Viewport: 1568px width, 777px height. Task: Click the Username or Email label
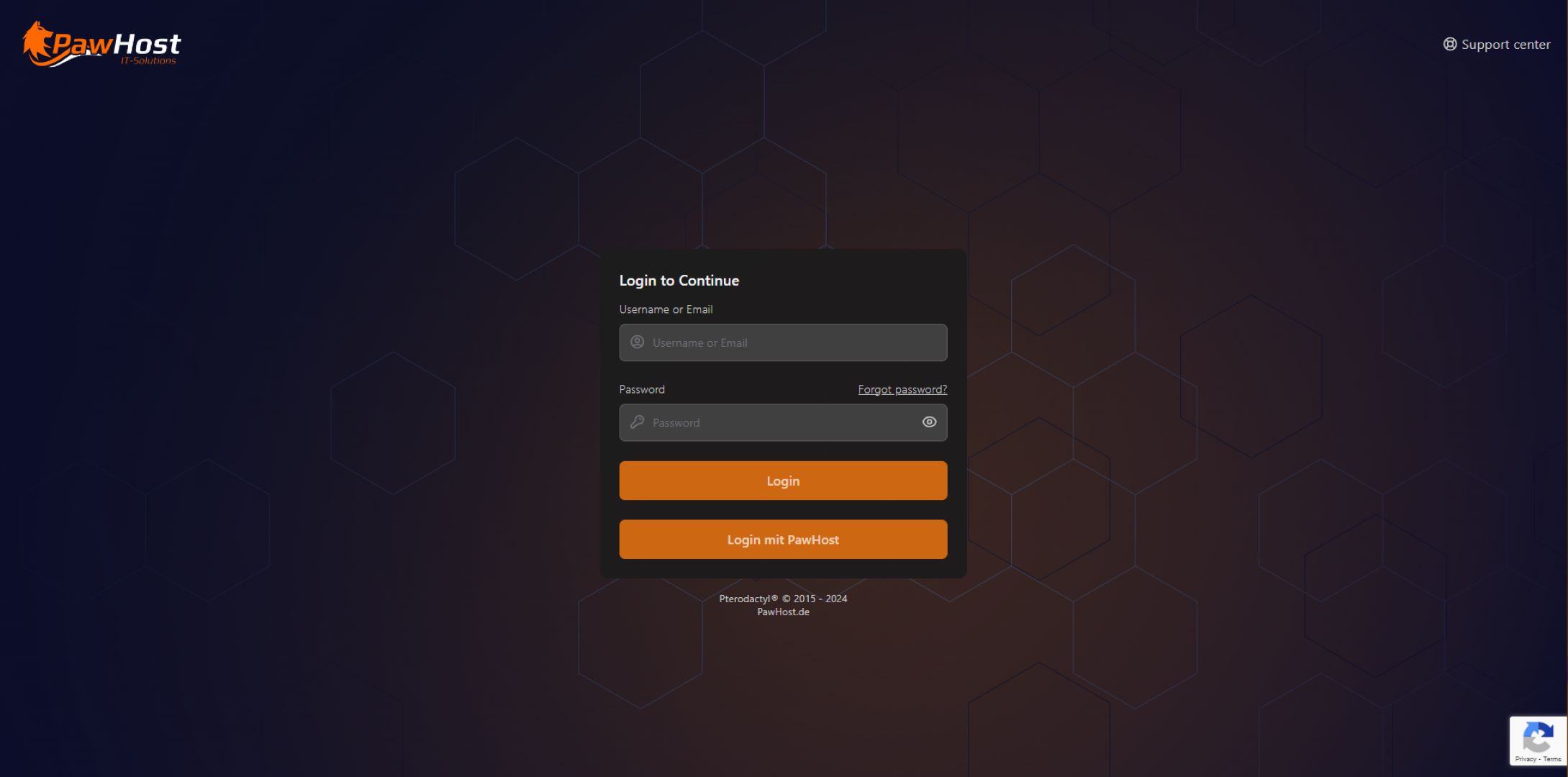[x=666, y=309]
